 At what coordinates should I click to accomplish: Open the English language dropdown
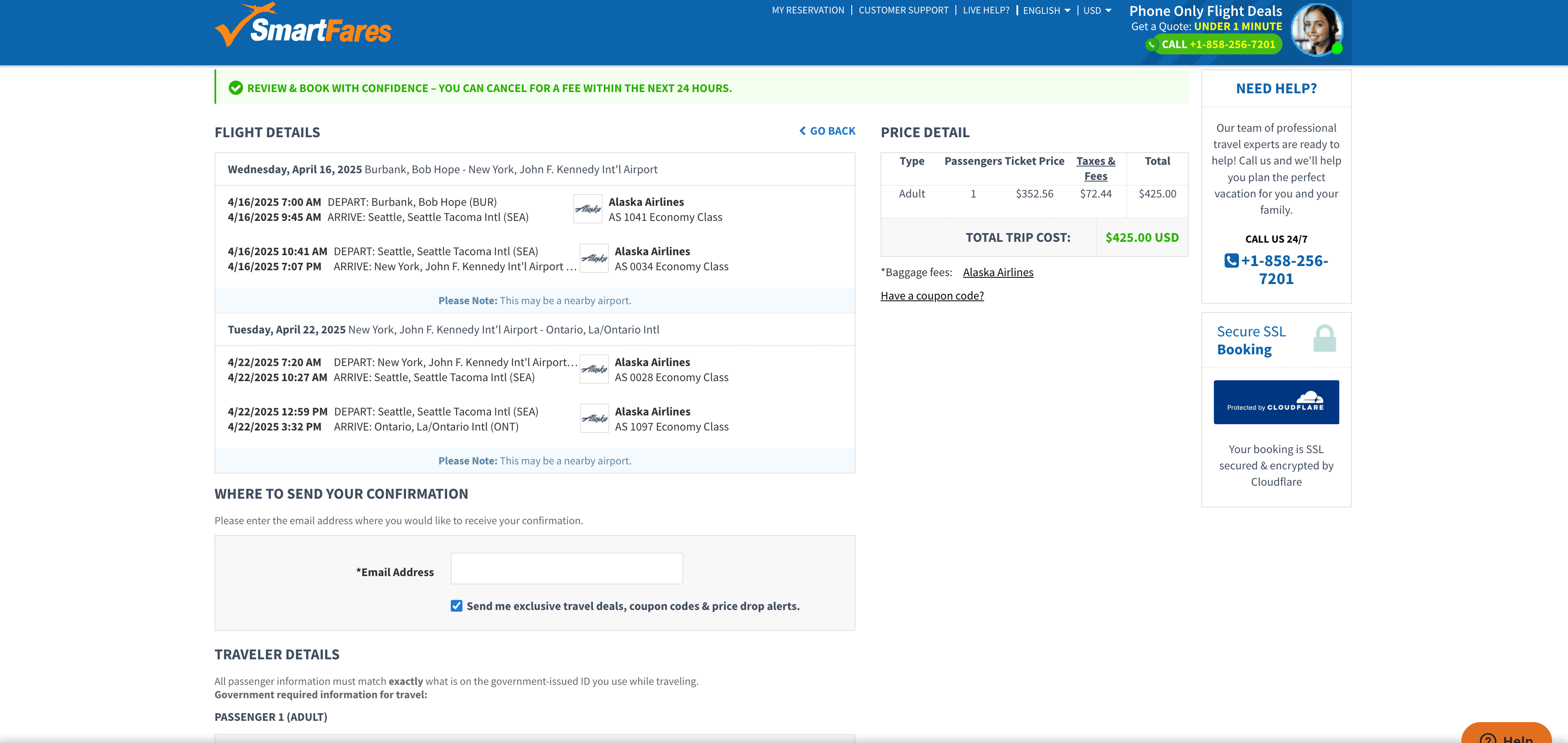[x=1046, y=10]
